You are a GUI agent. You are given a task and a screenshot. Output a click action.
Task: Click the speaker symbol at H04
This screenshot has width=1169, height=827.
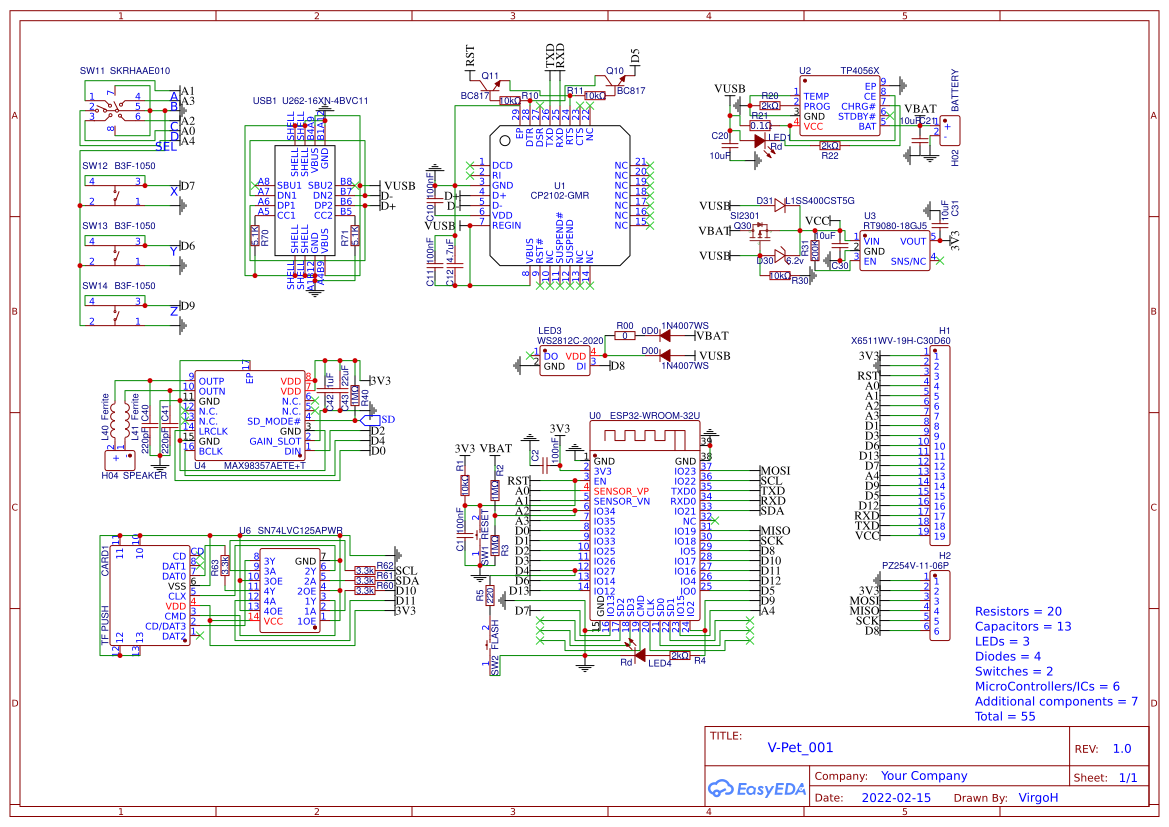pos(120,460)
